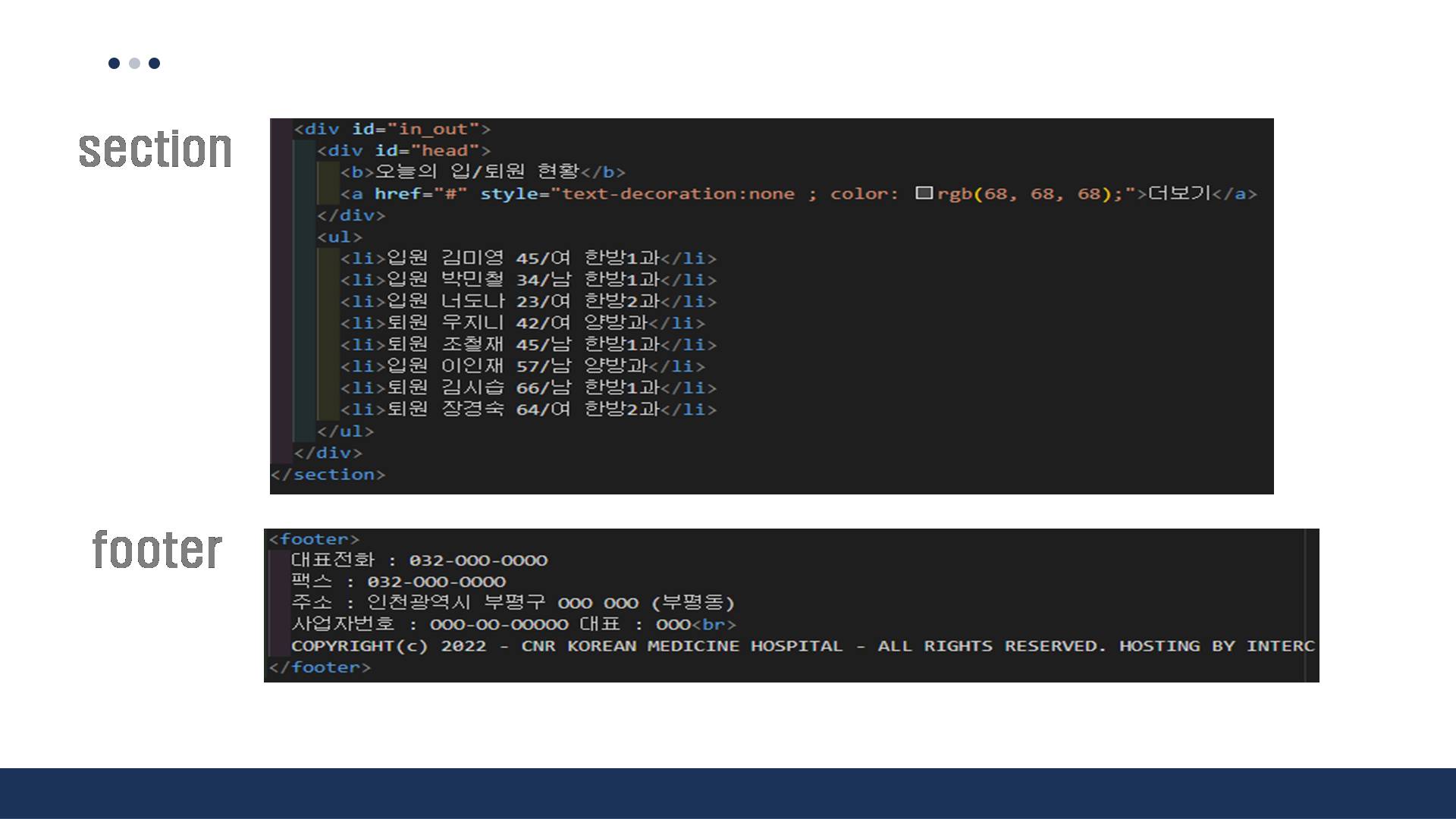This screenshot has height=819, width=1456.
Task: Select the list item 박민철 34/남 line
Action: (x=528, y=280)
